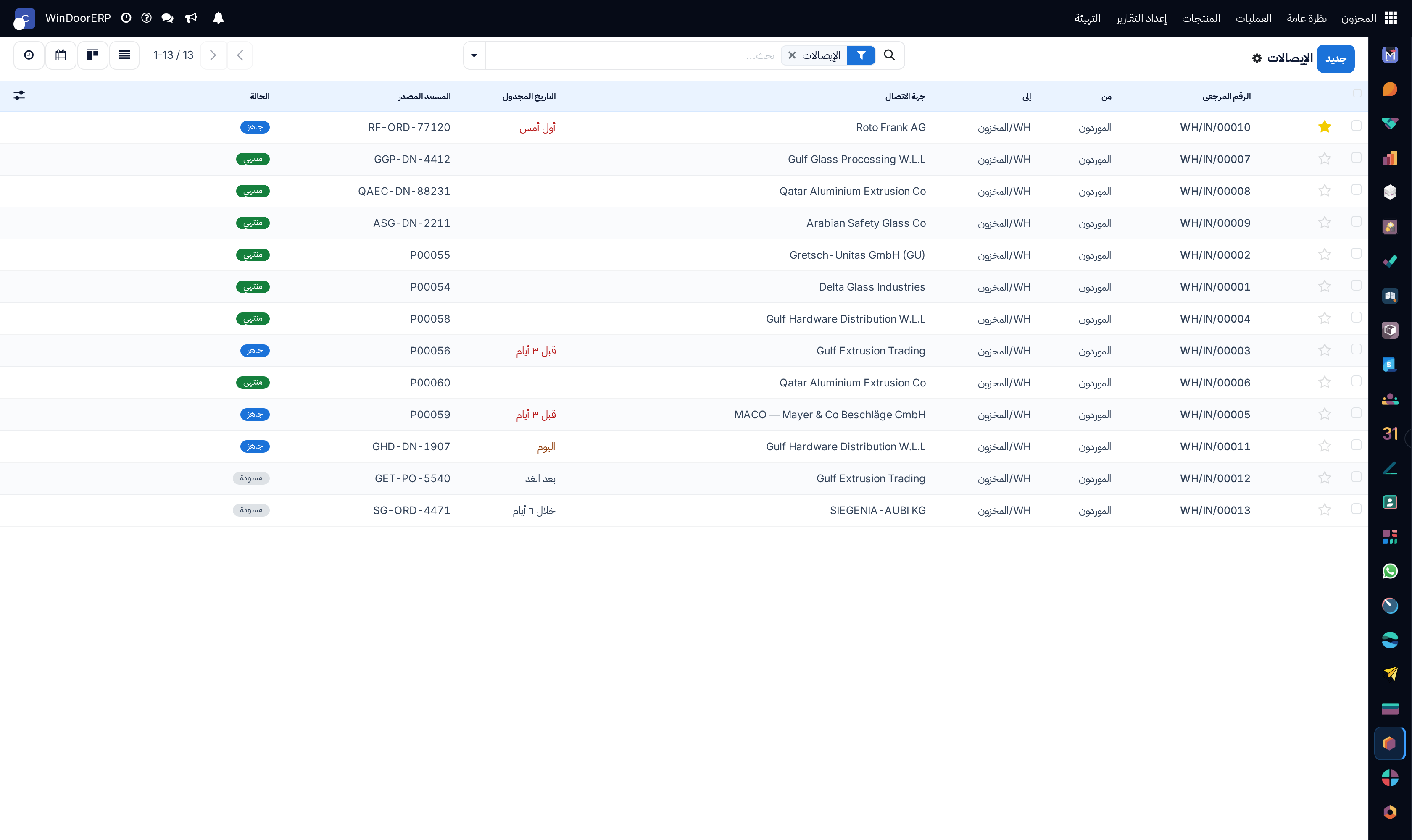
Task: Unstar the WH/IN/00010 receipt
Action: click(x=1324, y=127)
